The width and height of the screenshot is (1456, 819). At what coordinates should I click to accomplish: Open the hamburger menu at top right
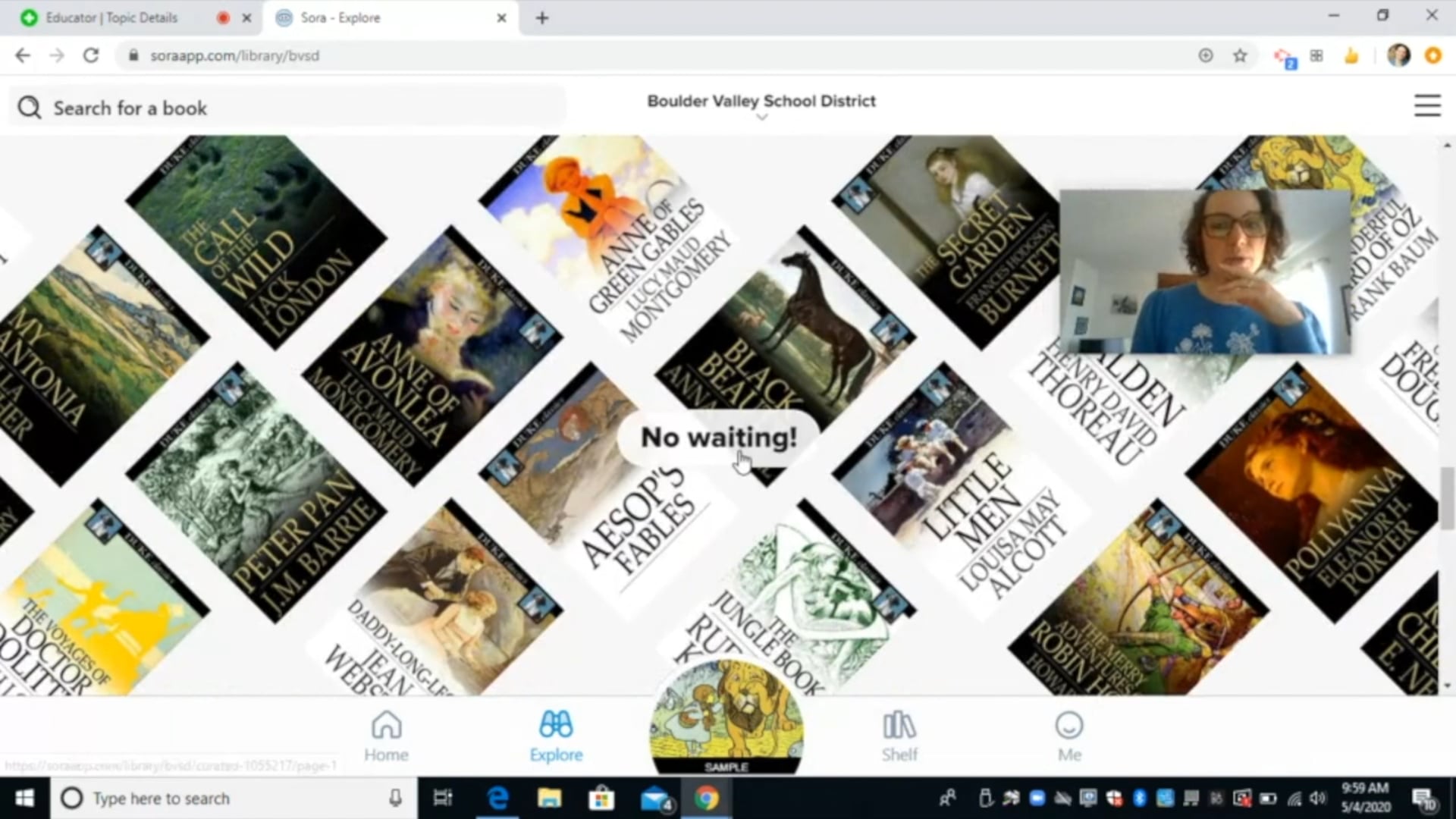(x=1427, y=105)
